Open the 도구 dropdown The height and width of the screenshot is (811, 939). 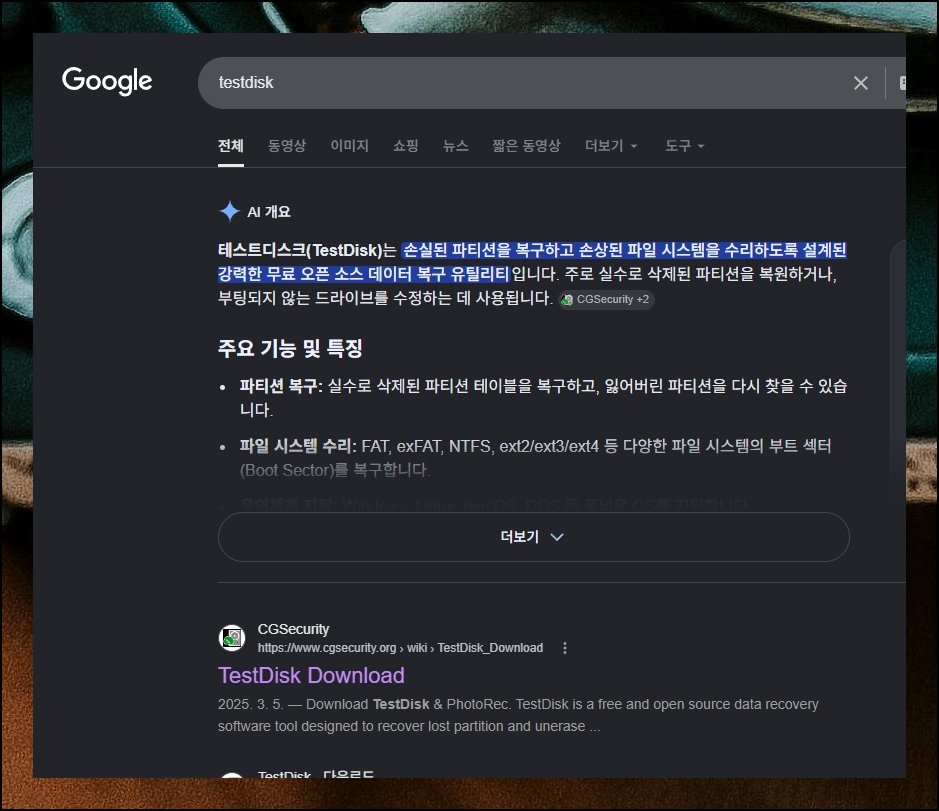point(684,146)
